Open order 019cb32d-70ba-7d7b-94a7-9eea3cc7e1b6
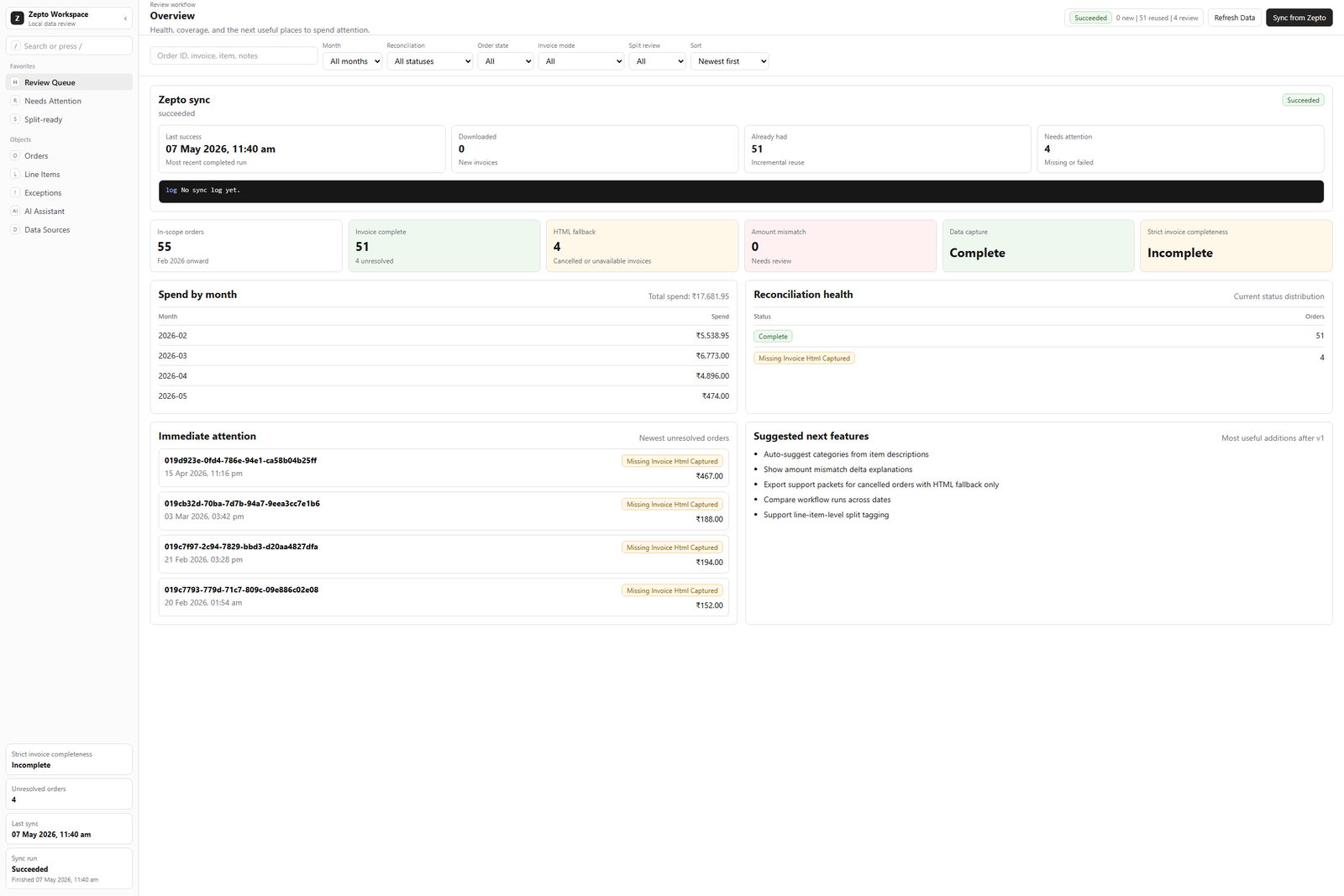The width and height of the screenshot is (1344, 896). [444, 511]
